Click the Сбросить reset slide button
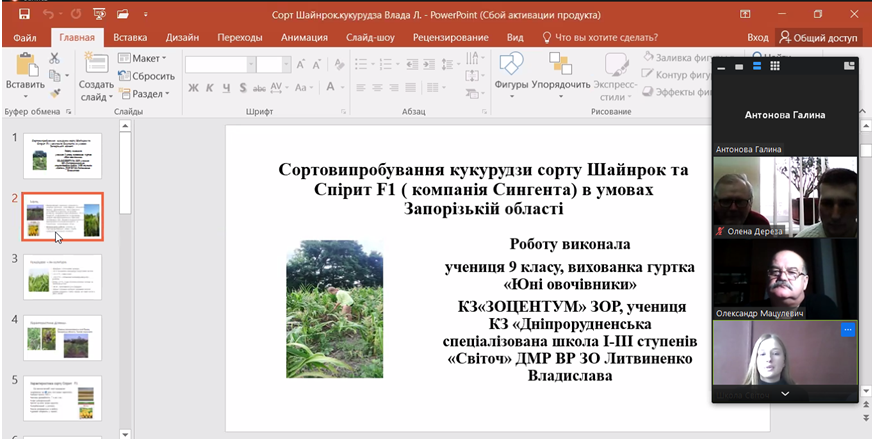This screenshot has width=872, height=439. point(147,76)
